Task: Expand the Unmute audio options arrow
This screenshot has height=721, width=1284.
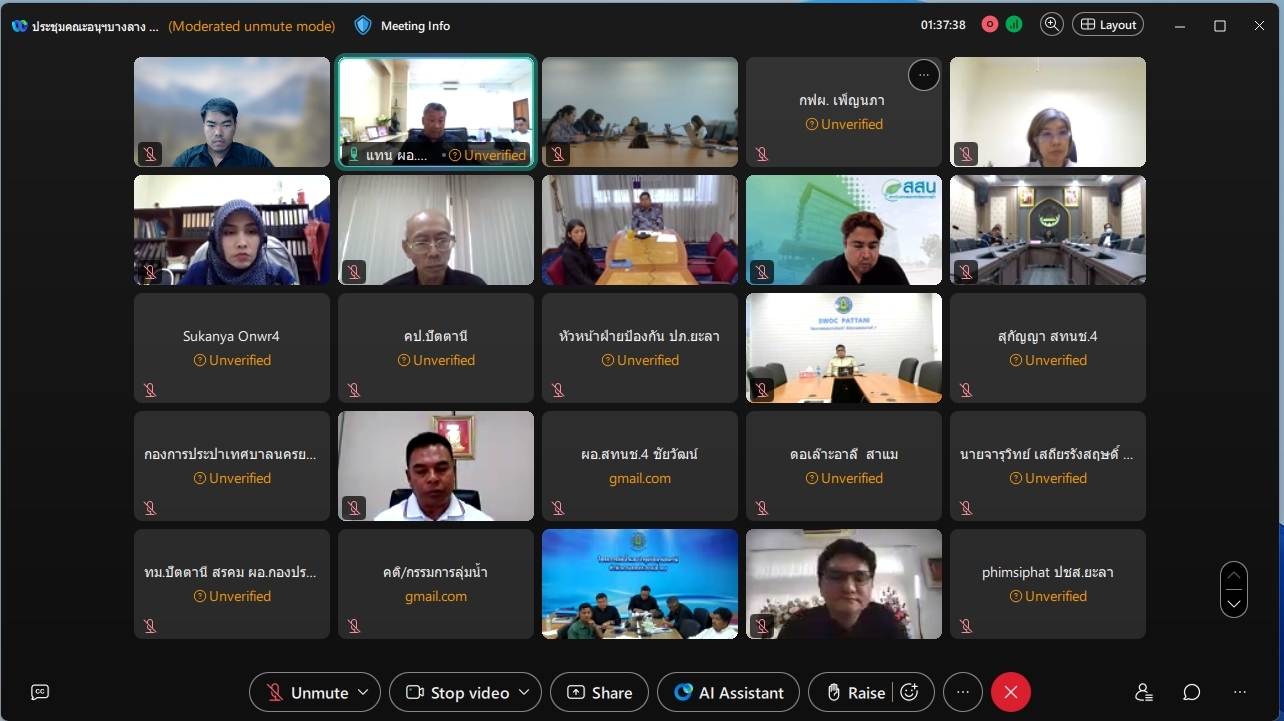Action: point(363,692)
